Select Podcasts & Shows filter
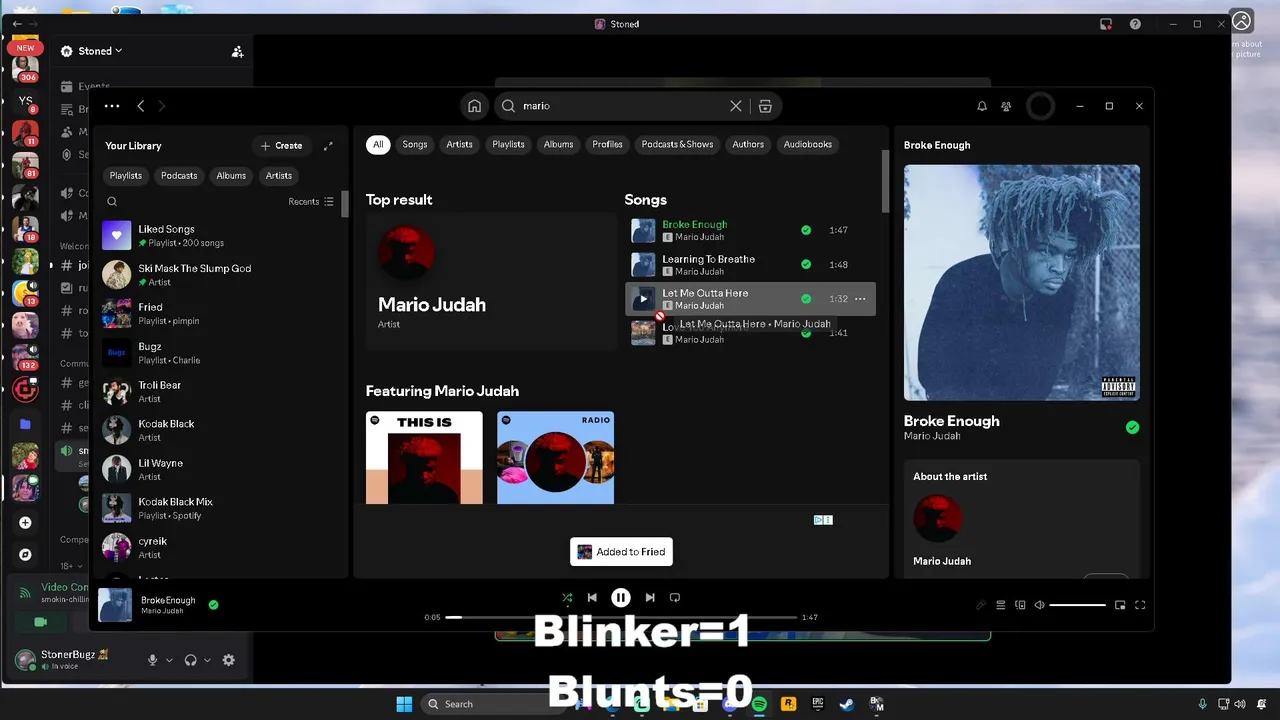 pyautogui.click(x=677, y=145)
